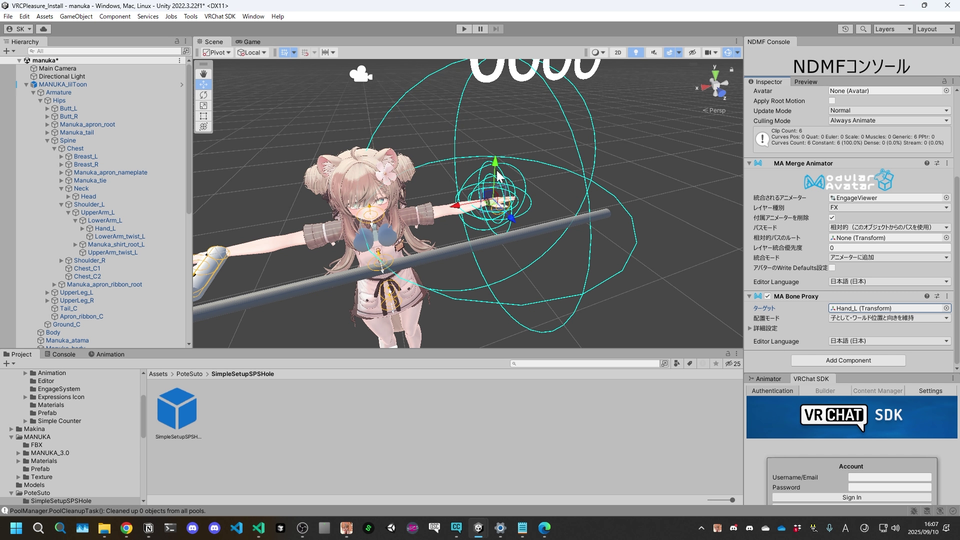This screenshot has width=960, height=540.
Task: Open the Hand_L target object picker
Action: [946, 308]
